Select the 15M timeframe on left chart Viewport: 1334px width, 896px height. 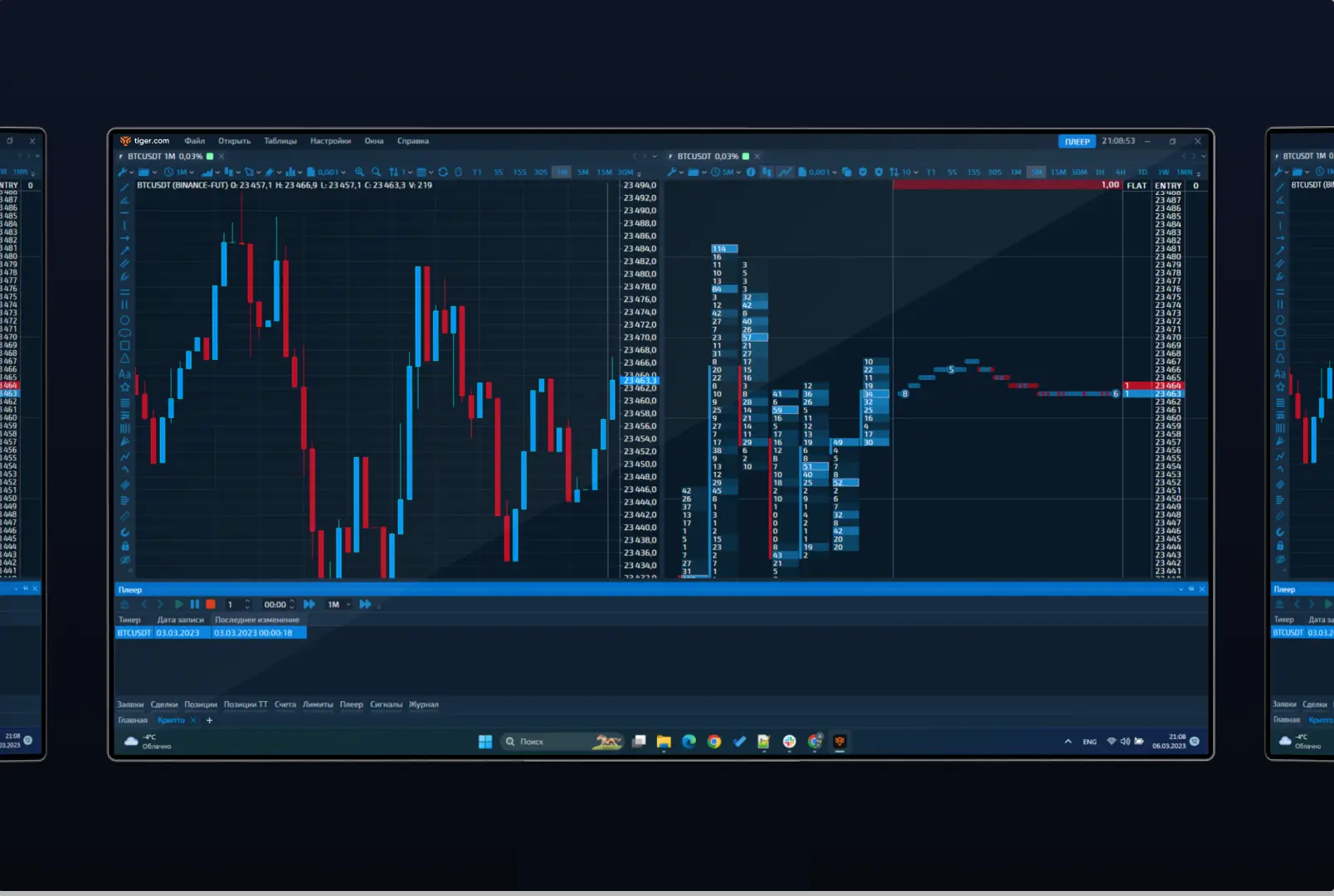(604, 173)
